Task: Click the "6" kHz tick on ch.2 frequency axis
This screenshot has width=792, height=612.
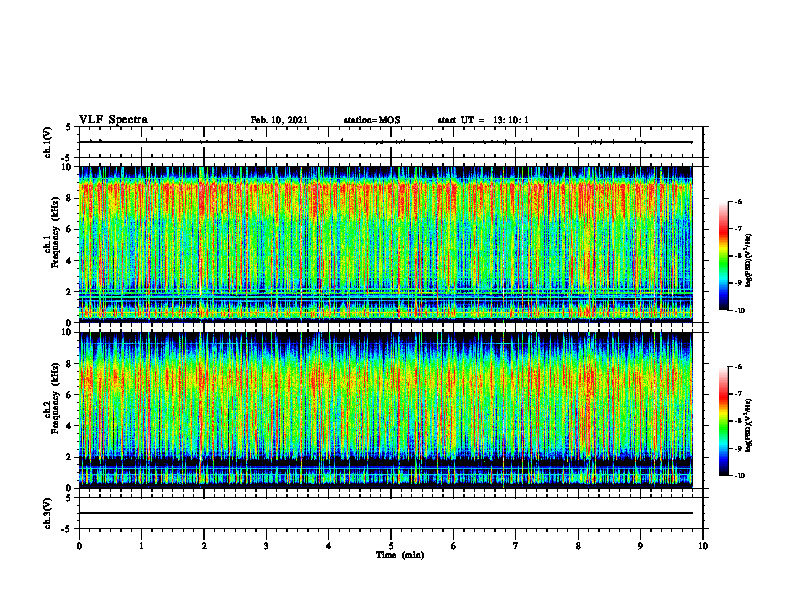Action: (70, 395)
